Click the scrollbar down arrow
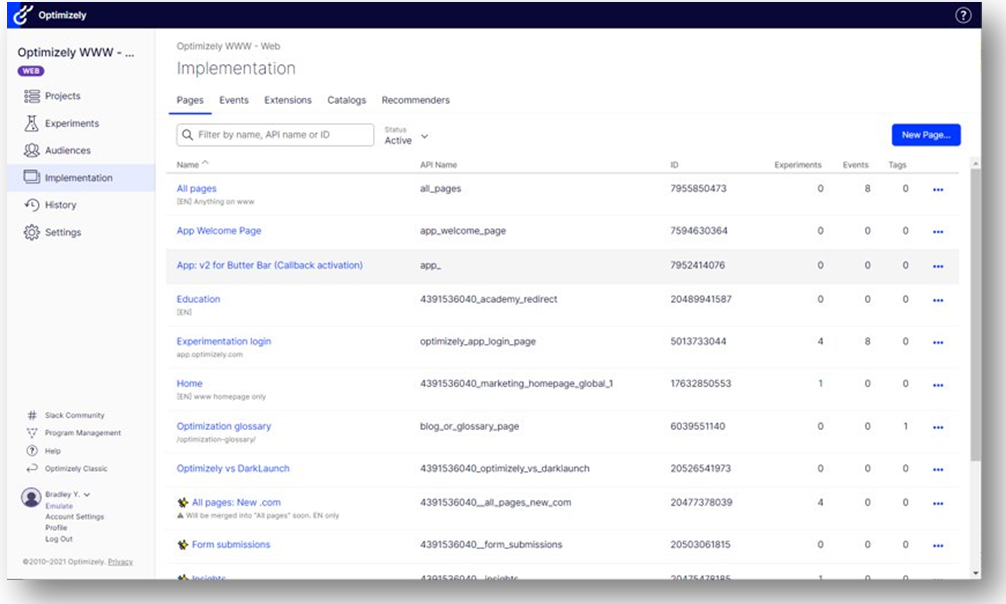The image size is (1006, 604). click(975, 573)
